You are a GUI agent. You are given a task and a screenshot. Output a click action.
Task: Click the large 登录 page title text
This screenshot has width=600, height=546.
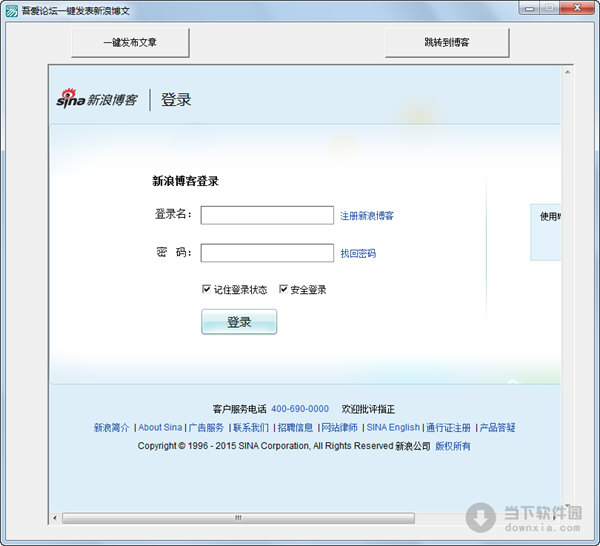[x=176, y=100]
